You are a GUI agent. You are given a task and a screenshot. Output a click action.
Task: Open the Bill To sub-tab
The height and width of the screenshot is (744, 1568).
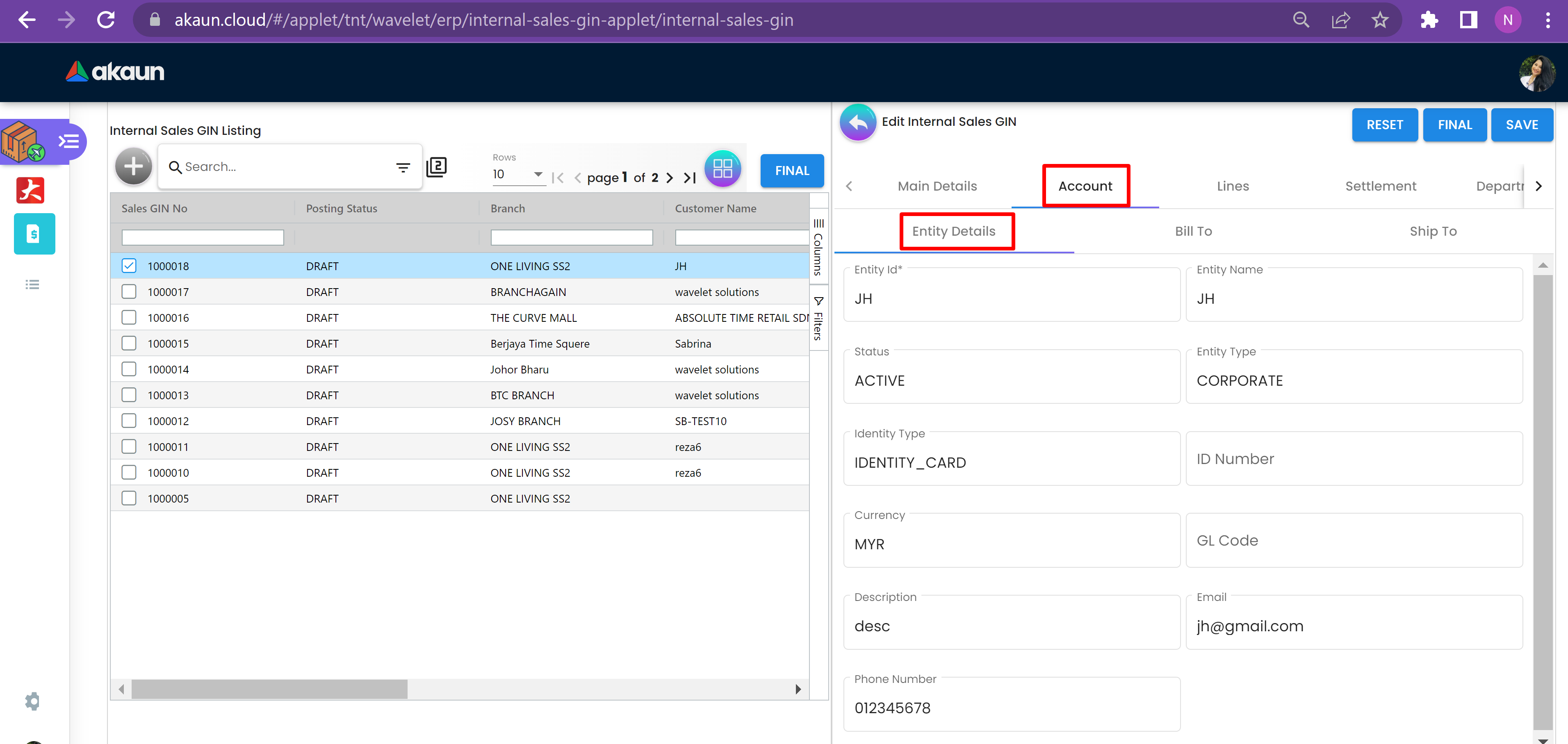click(x=1193, y=231)
